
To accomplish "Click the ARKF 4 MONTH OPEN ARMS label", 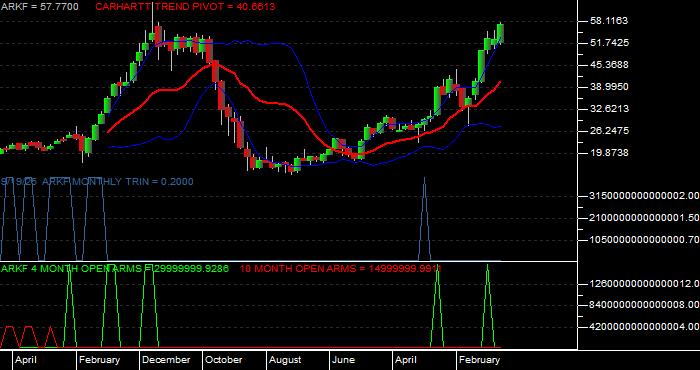I will pos(115,268).
